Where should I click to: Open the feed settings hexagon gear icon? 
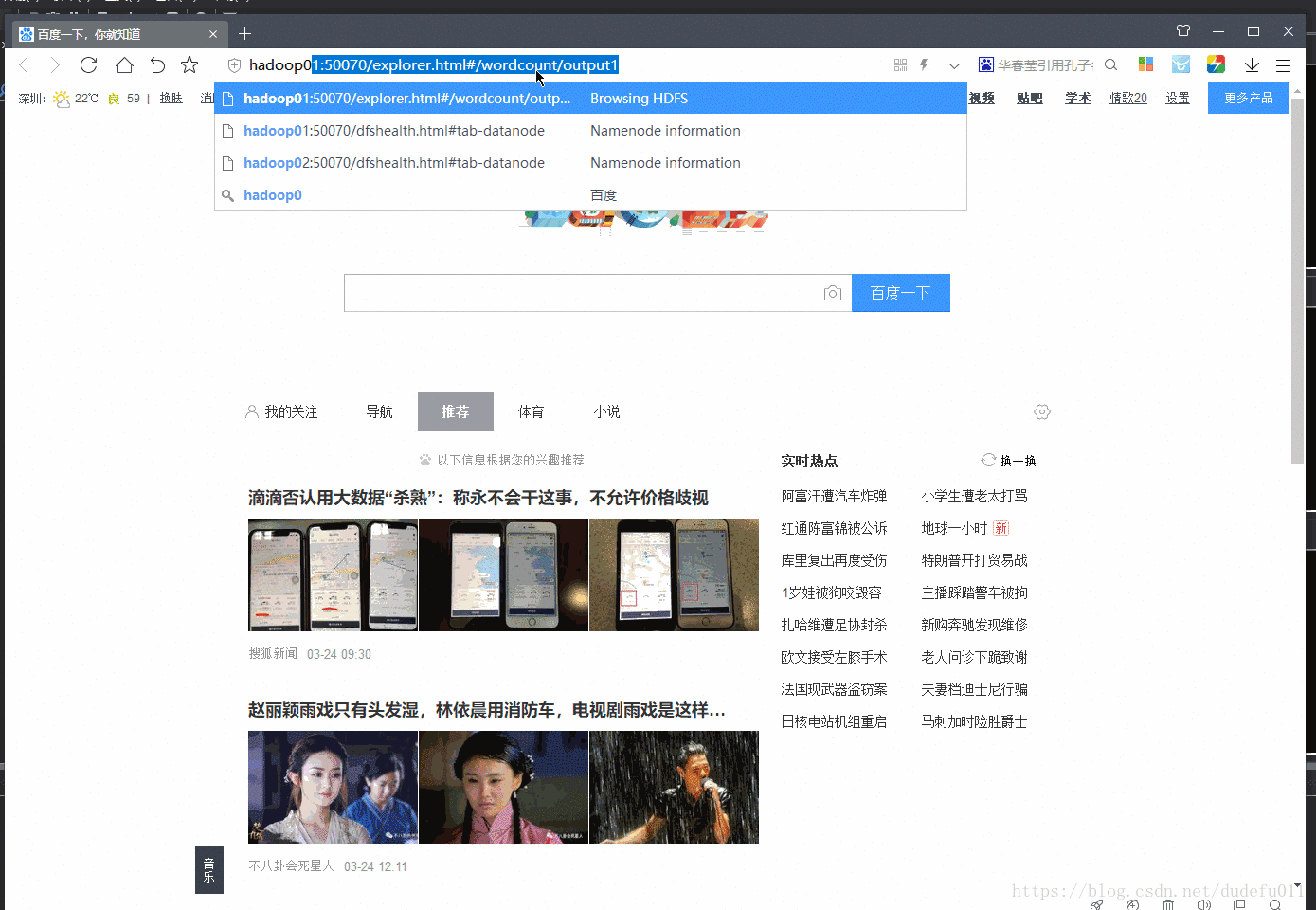[x=1042, y=411]
